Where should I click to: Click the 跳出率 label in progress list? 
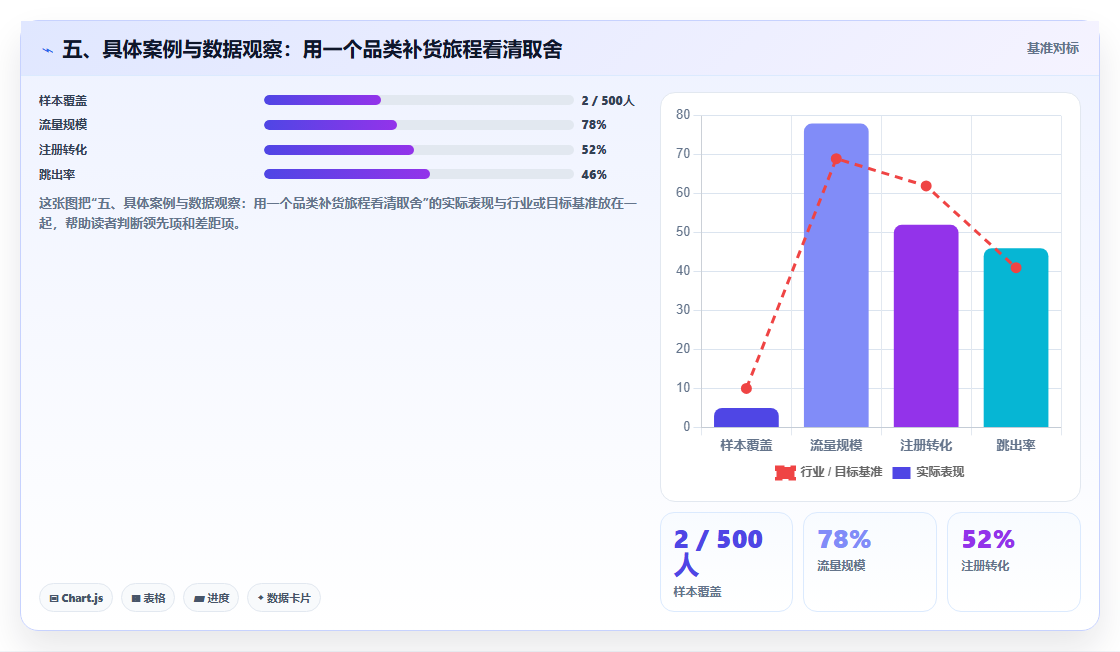tap(57, 175)
